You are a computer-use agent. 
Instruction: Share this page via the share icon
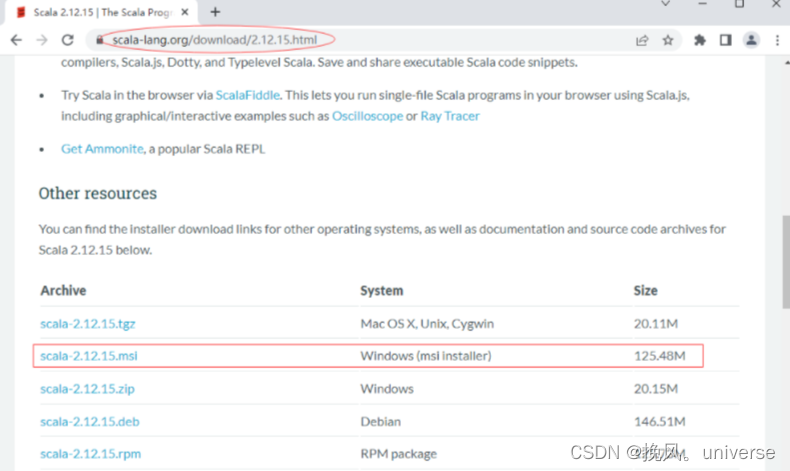[x=642, y=40]
